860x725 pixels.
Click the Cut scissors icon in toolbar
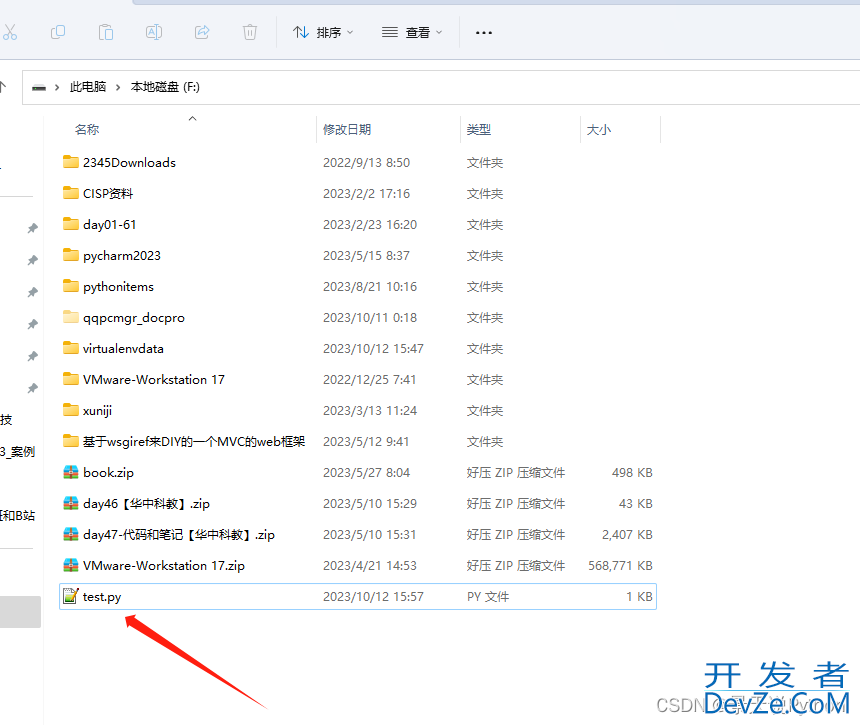pos(10,32)
